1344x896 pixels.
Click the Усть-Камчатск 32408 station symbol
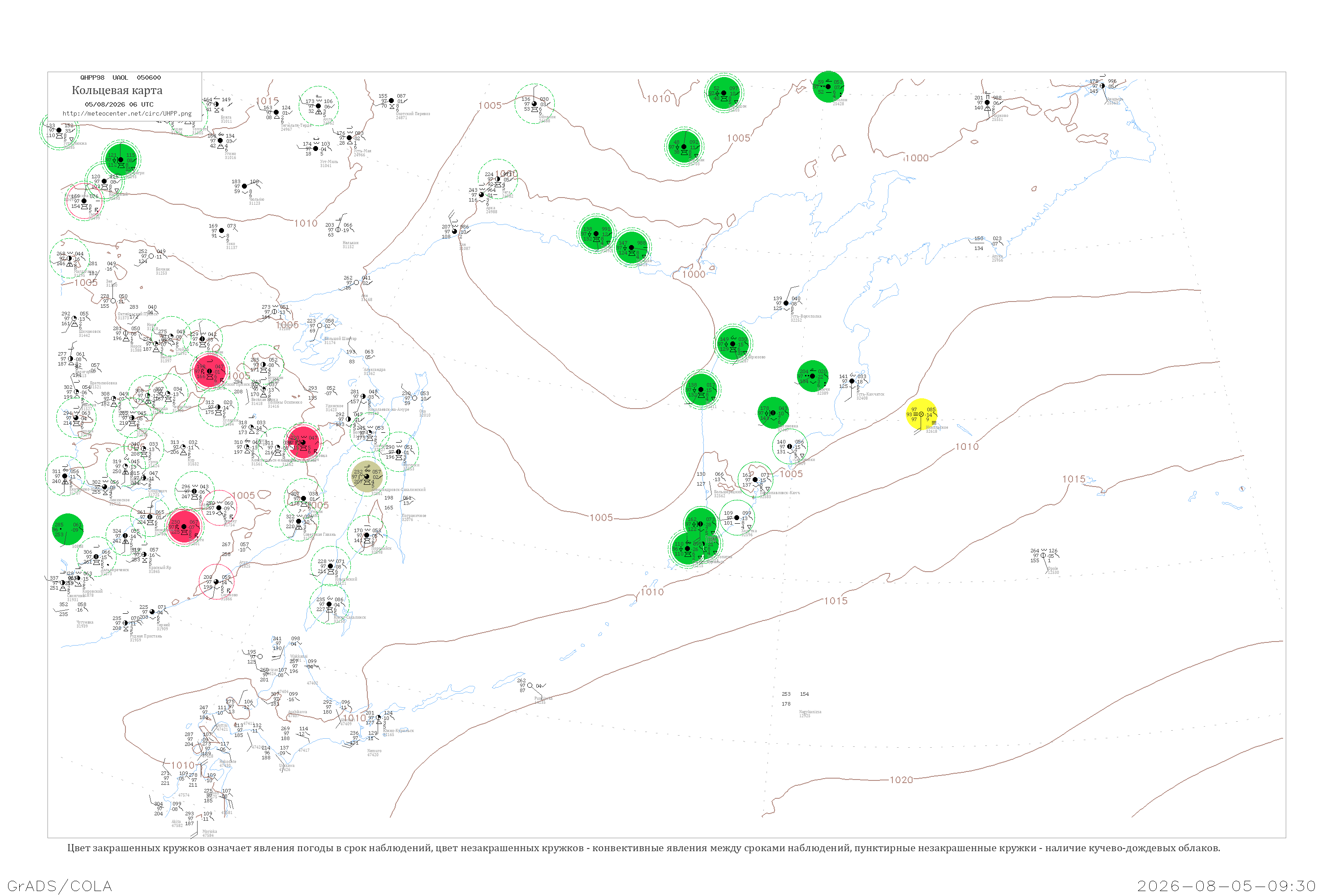click(852, 381)
